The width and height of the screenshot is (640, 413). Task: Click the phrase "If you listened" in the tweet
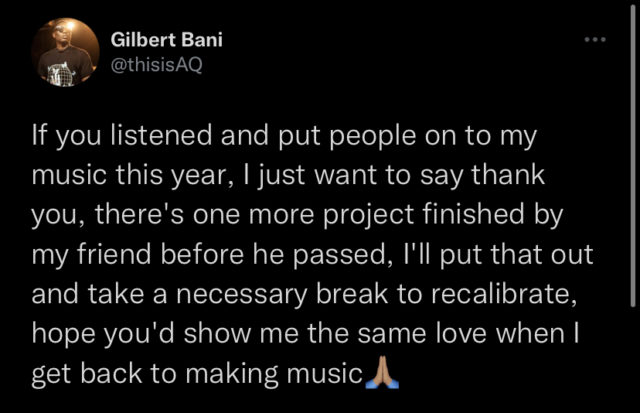[122, 136]
